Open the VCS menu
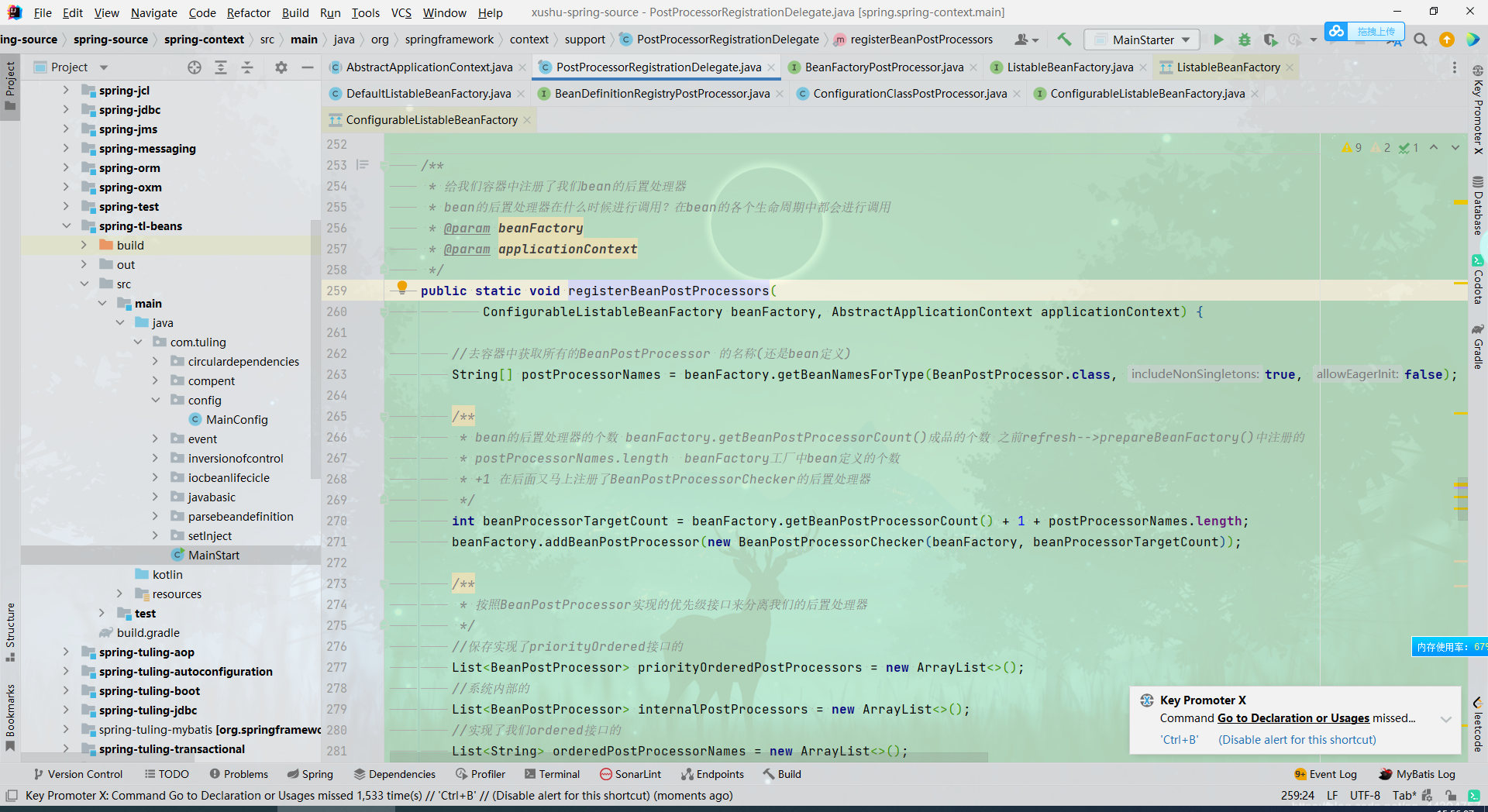 (x=401, y=12)
